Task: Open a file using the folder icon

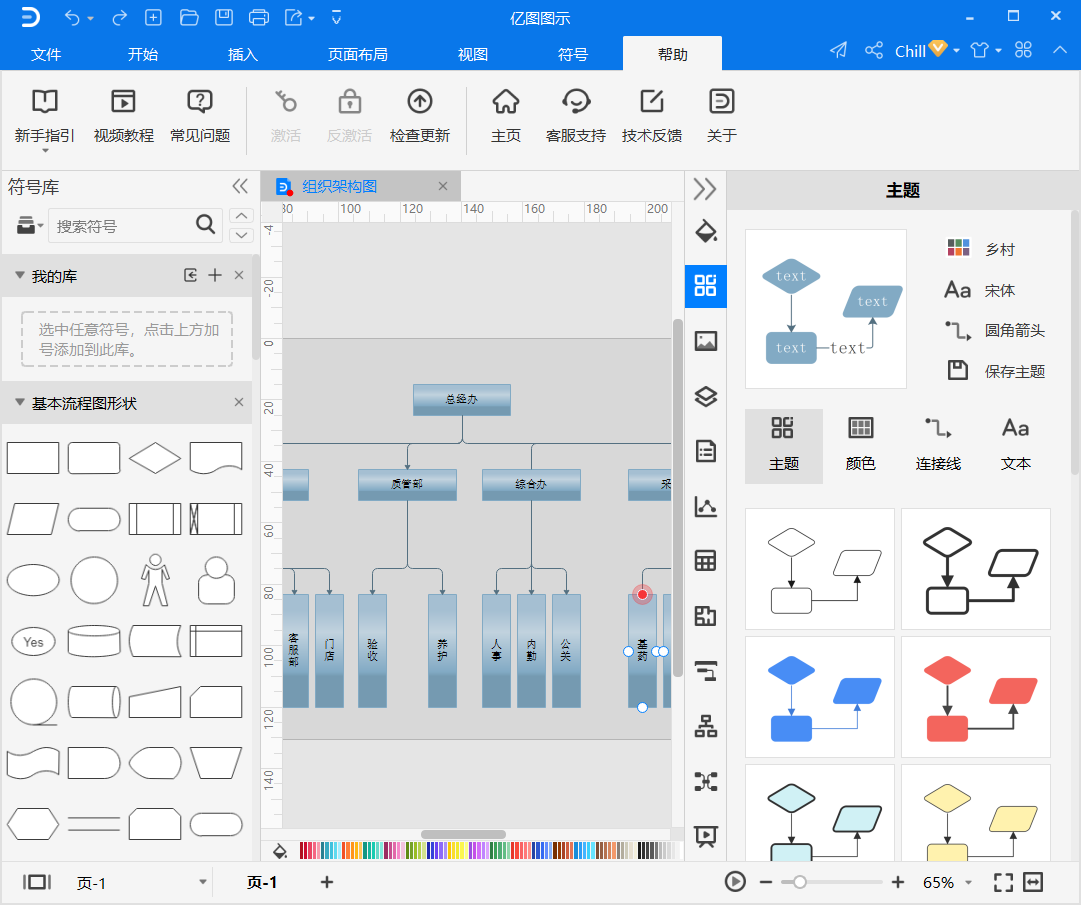Action: point(189,18)
